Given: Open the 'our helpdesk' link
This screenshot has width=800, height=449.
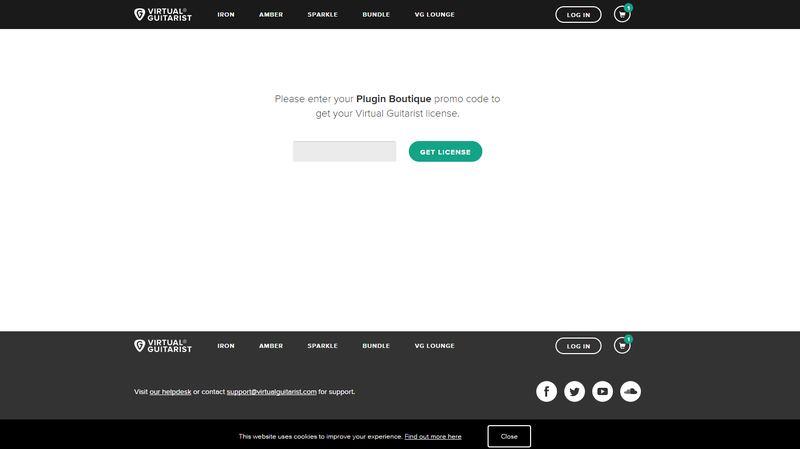Looking at the screenshot, I should tap(170, 392).
